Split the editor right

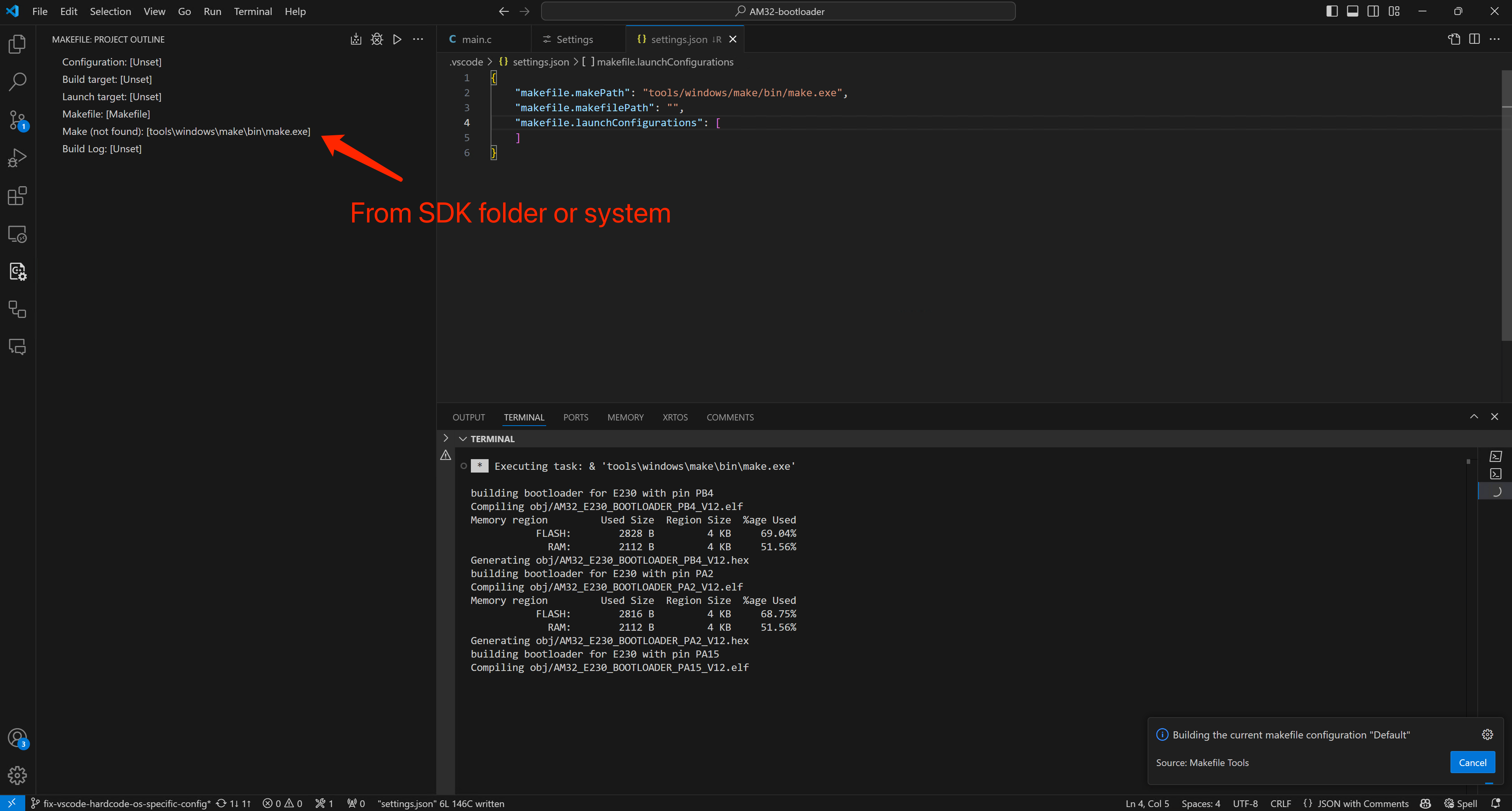click(x=1475, y=39)
